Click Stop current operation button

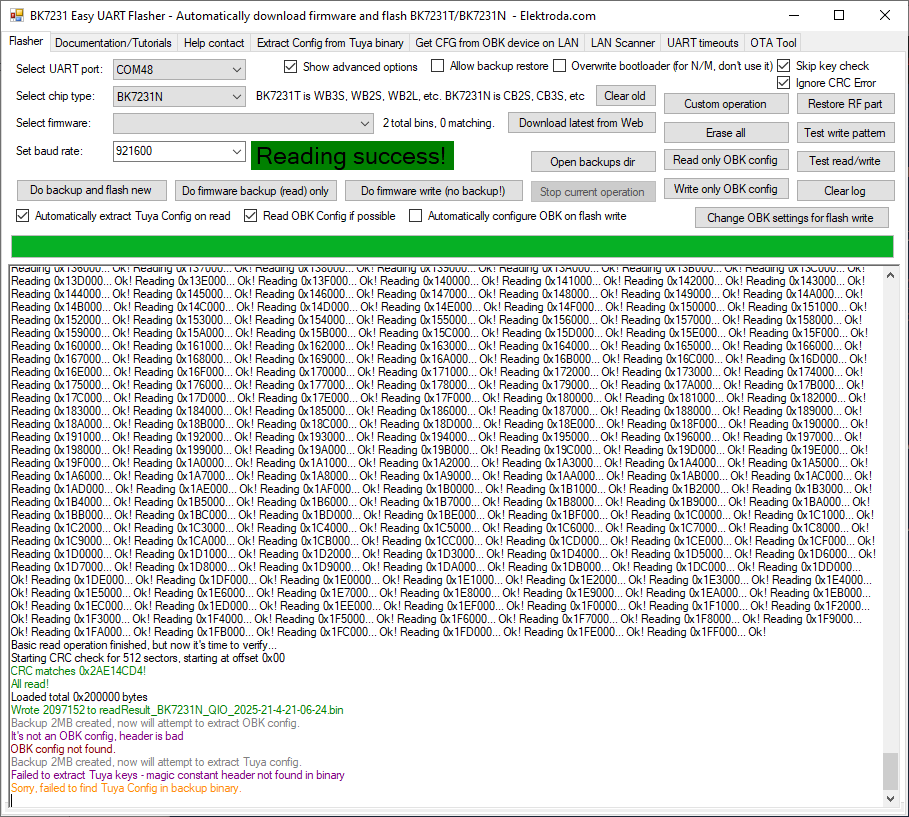coord(592,191)
